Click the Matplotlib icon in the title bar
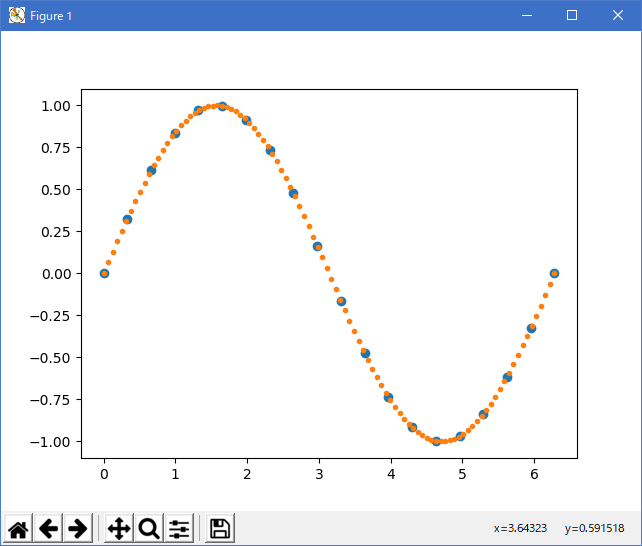 pyautogui.click(x=17, y=16)
